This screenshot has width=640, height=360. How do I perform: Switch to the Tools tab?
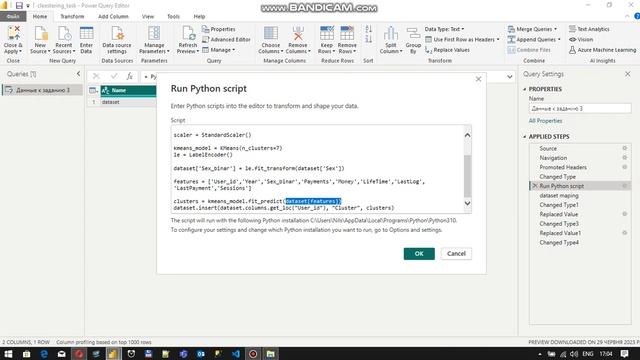click(173, 16)
